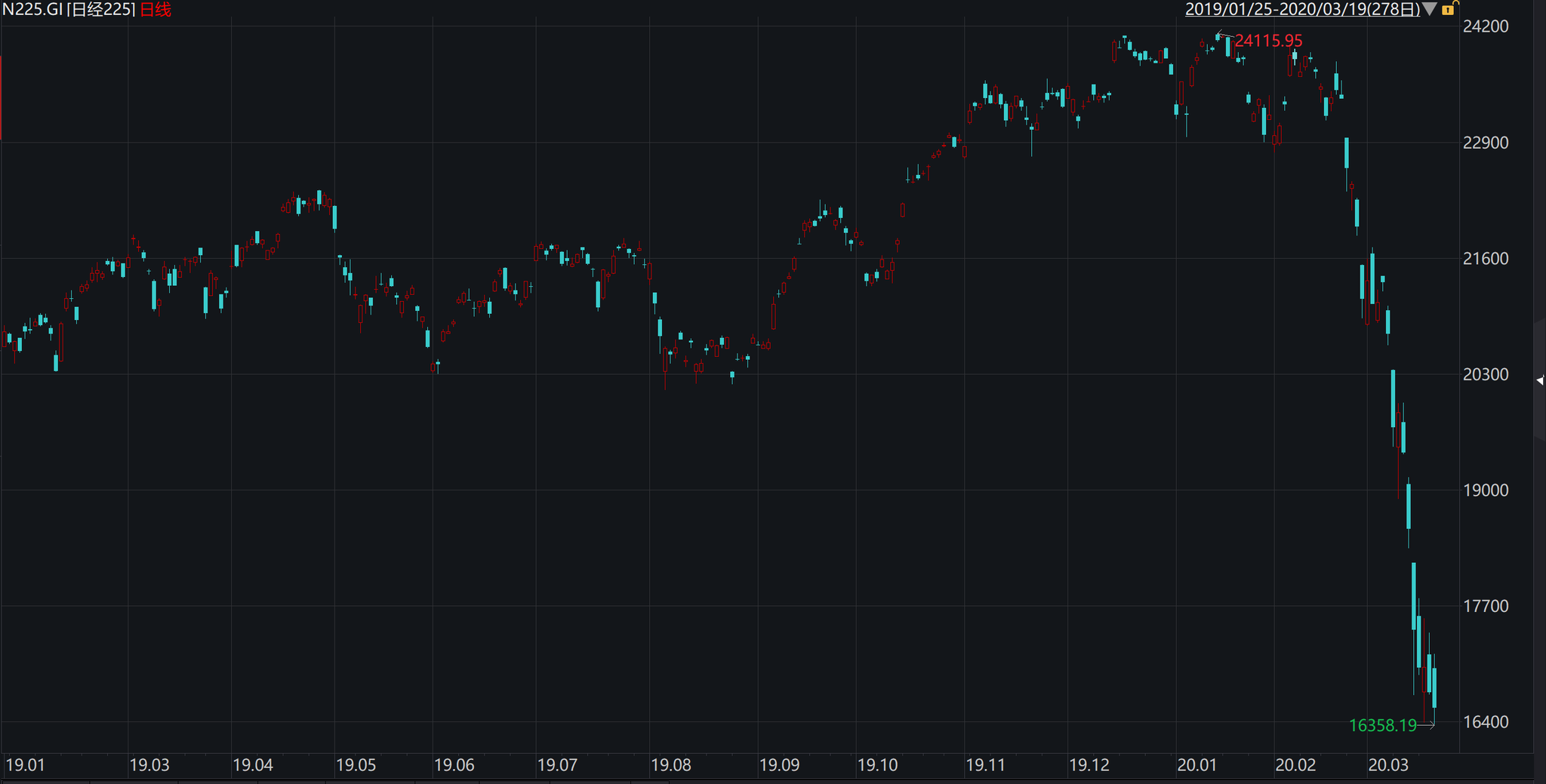
Task: Click the 16400 price axis label
Action: coord(1486,721)
